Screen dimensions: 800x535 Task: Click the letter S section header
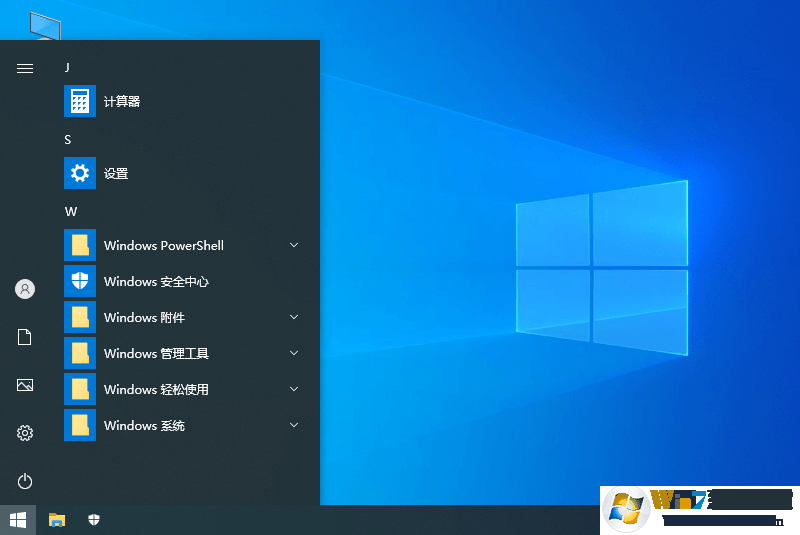click(x=68, y=139)
